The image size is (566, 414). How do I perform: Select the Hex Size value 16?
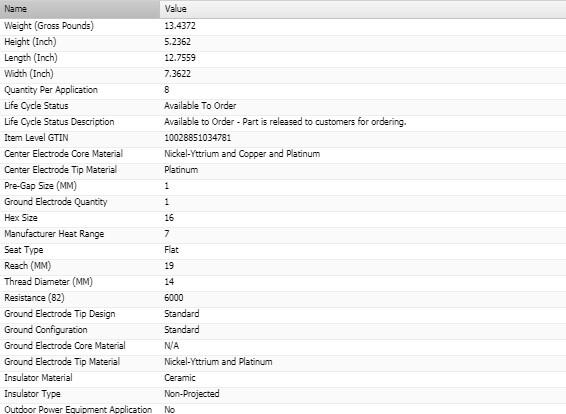pyautogui.click(x=169, y=218)
